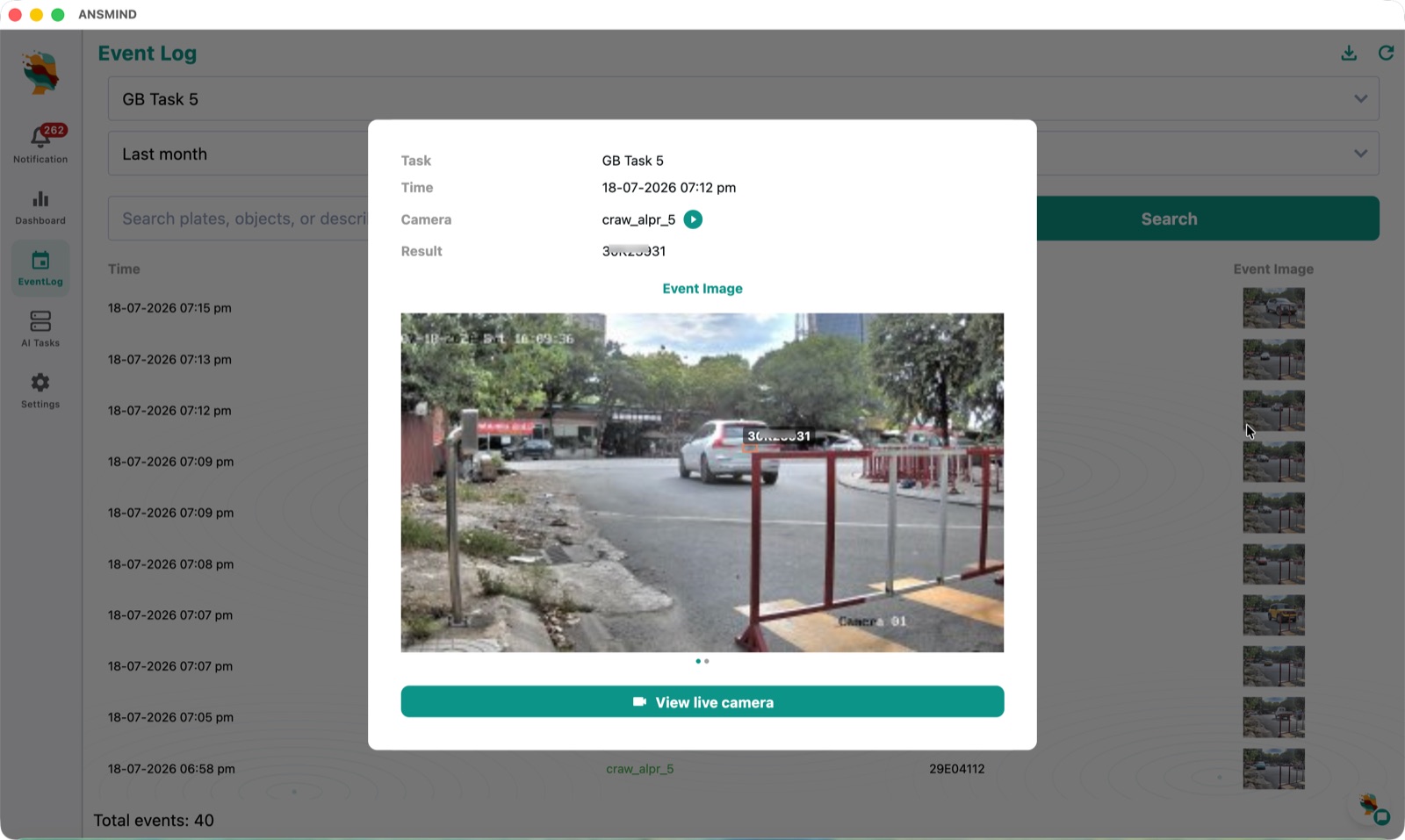
Task: Click the ANSMIND logo in sidebar
Action: pyautogui.click(x=40, y=72)
